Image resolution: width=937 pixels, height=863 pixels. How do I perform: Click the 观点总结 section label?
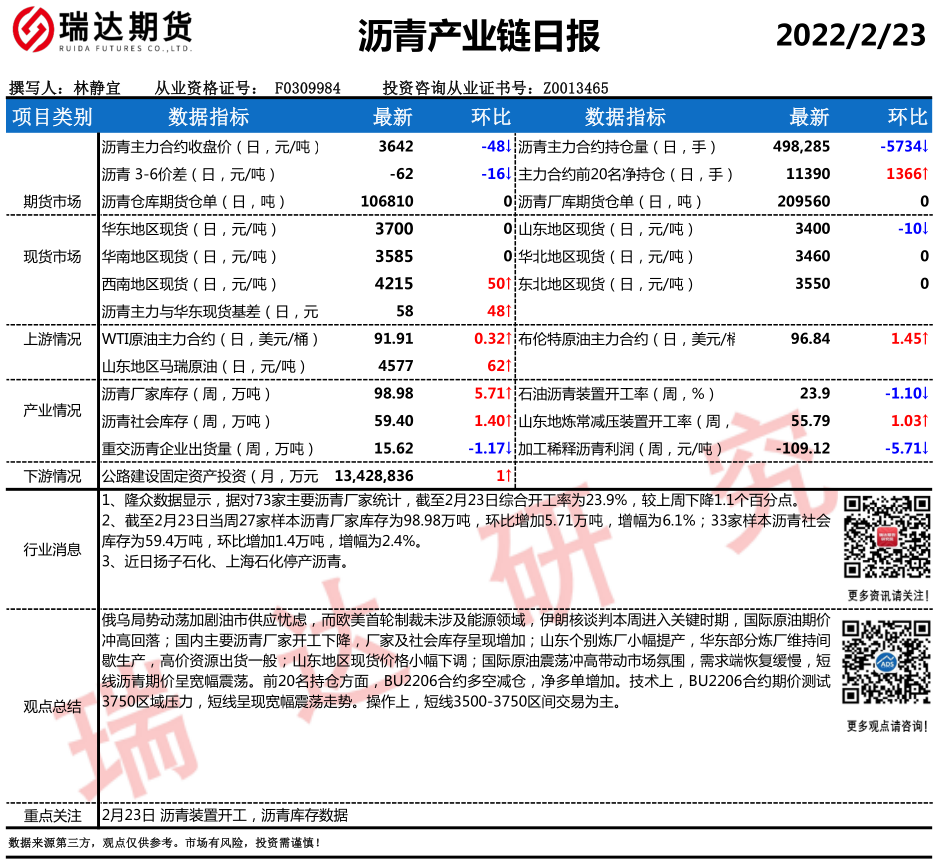[52, 707]
